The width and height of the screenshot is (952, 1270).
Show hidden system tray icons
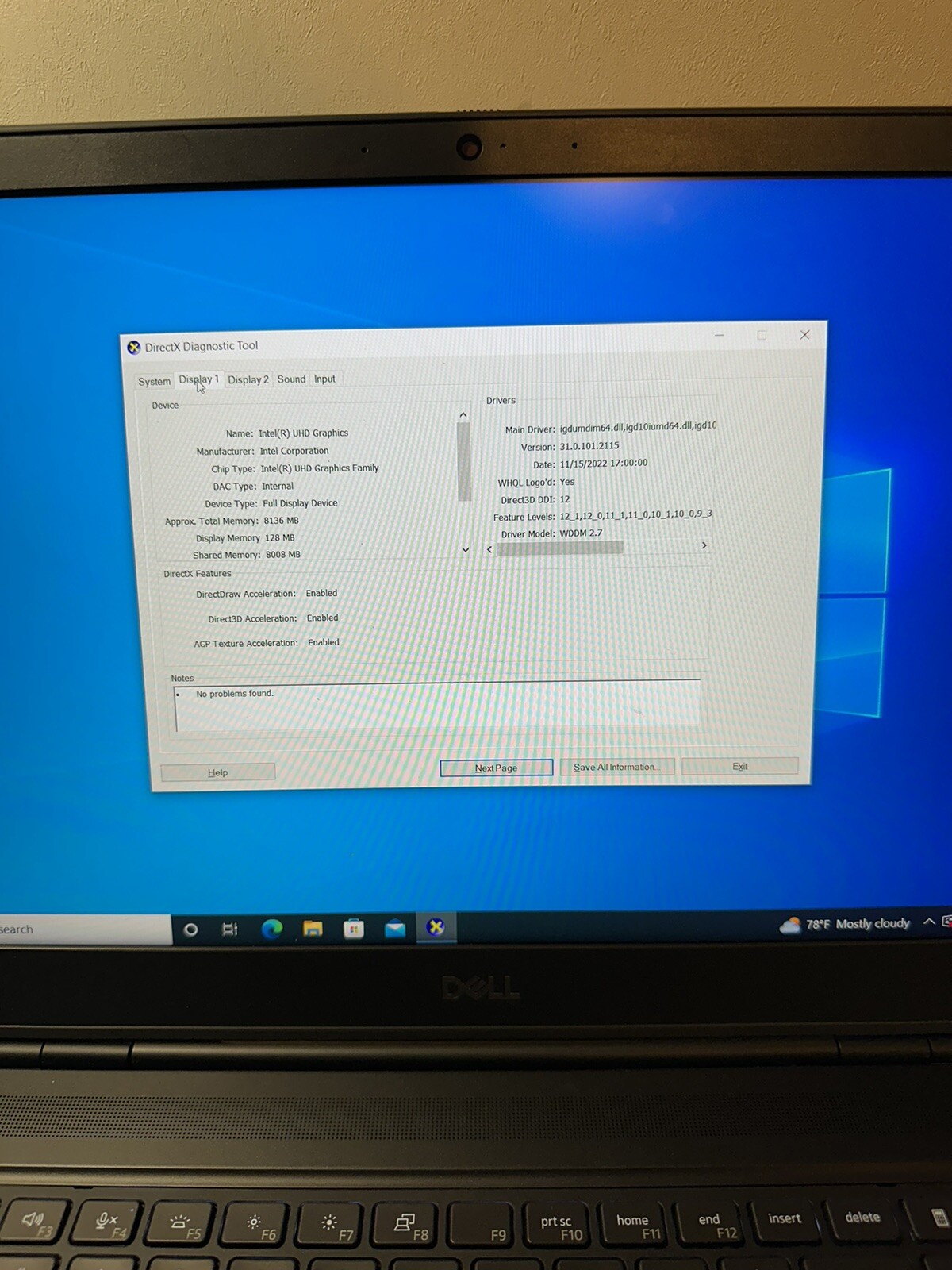pos(928,922)
